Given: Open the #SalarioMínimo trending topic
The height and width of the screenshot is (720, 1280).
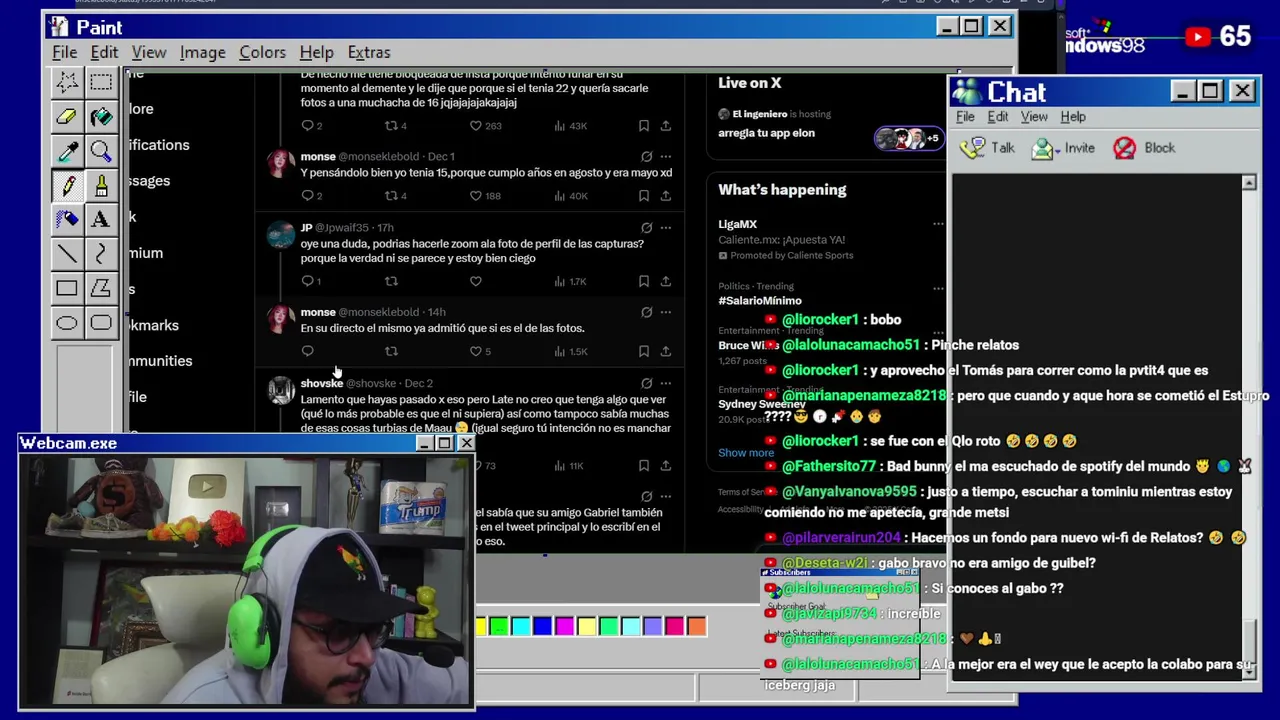Looking at the screenshot, I should 760,300.
